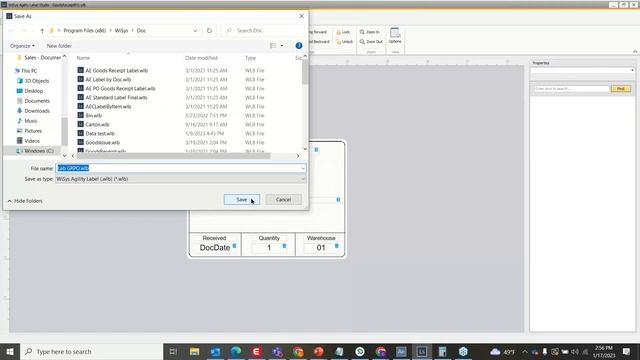The image size is (640, 360).
Task: Sort files by Type column
Action: coord(250,58)
